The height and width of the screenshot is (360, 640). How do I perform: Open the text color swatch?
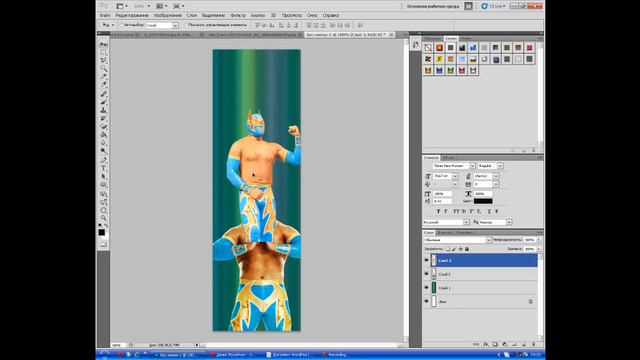483,201
